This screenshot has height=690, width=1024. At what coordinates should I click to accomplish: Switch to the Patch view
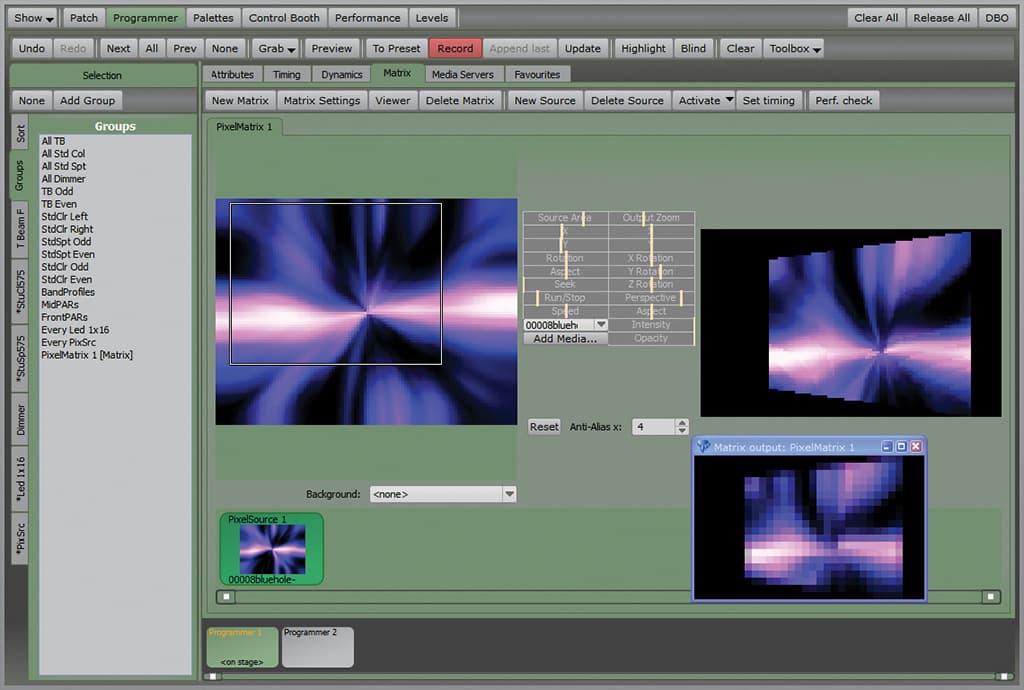click(84, 18)
